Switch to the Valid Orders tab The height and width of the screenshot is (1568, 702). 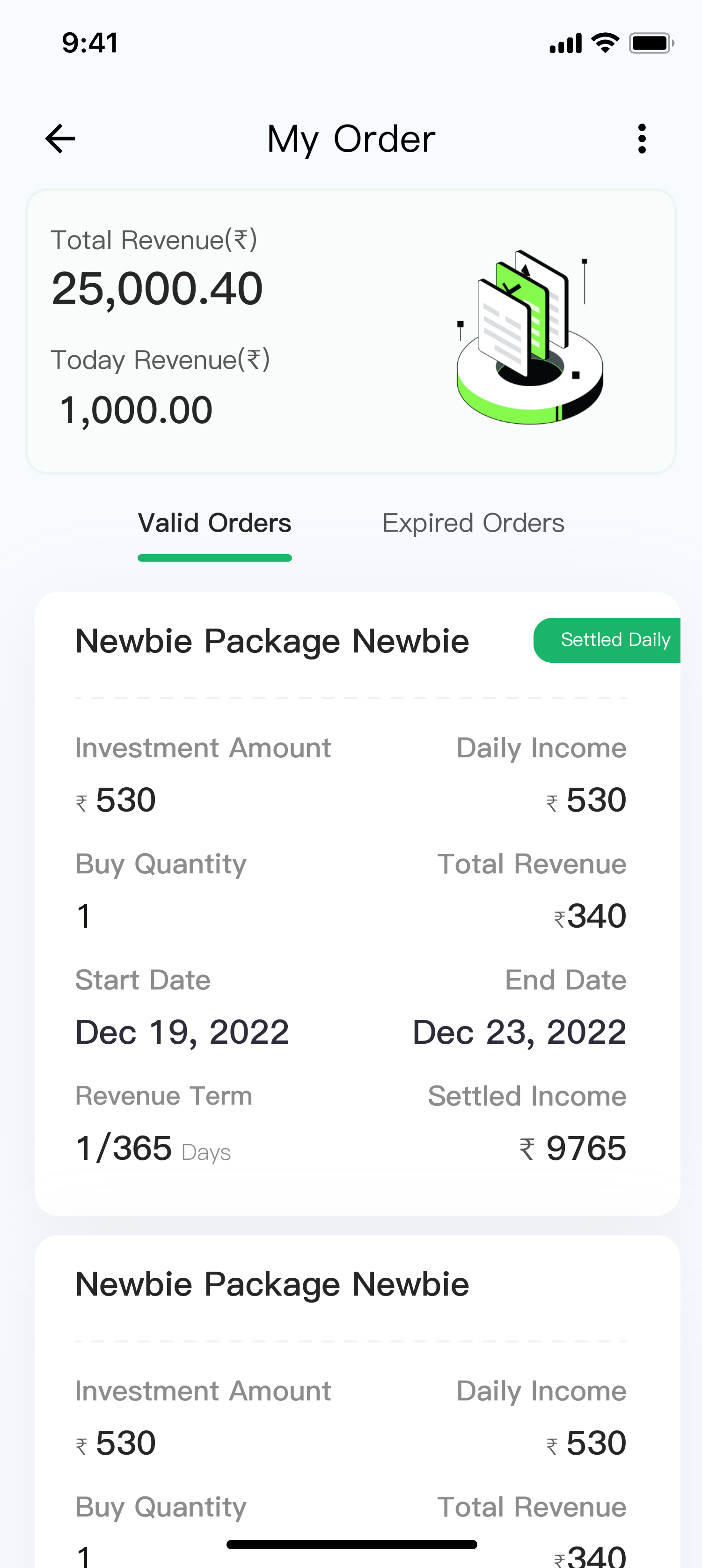[214, 523]
